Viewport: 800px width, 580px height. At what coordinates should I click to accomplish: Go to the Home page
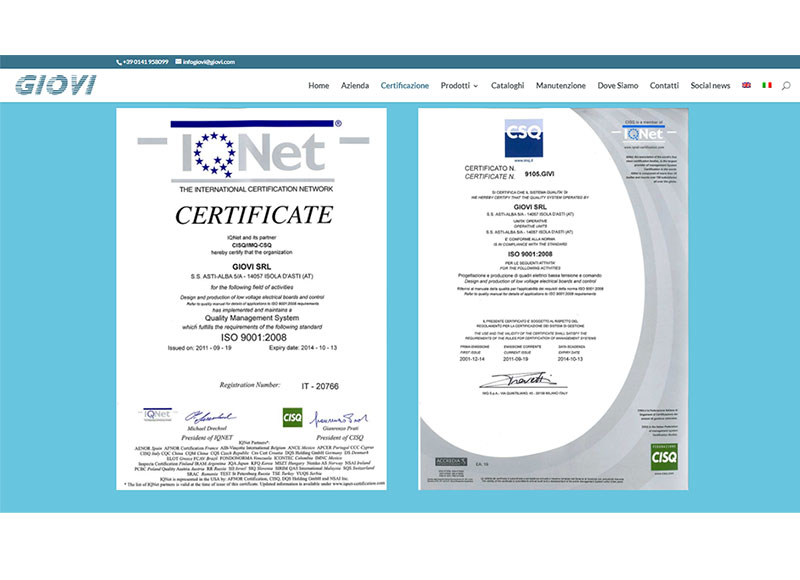318,86
